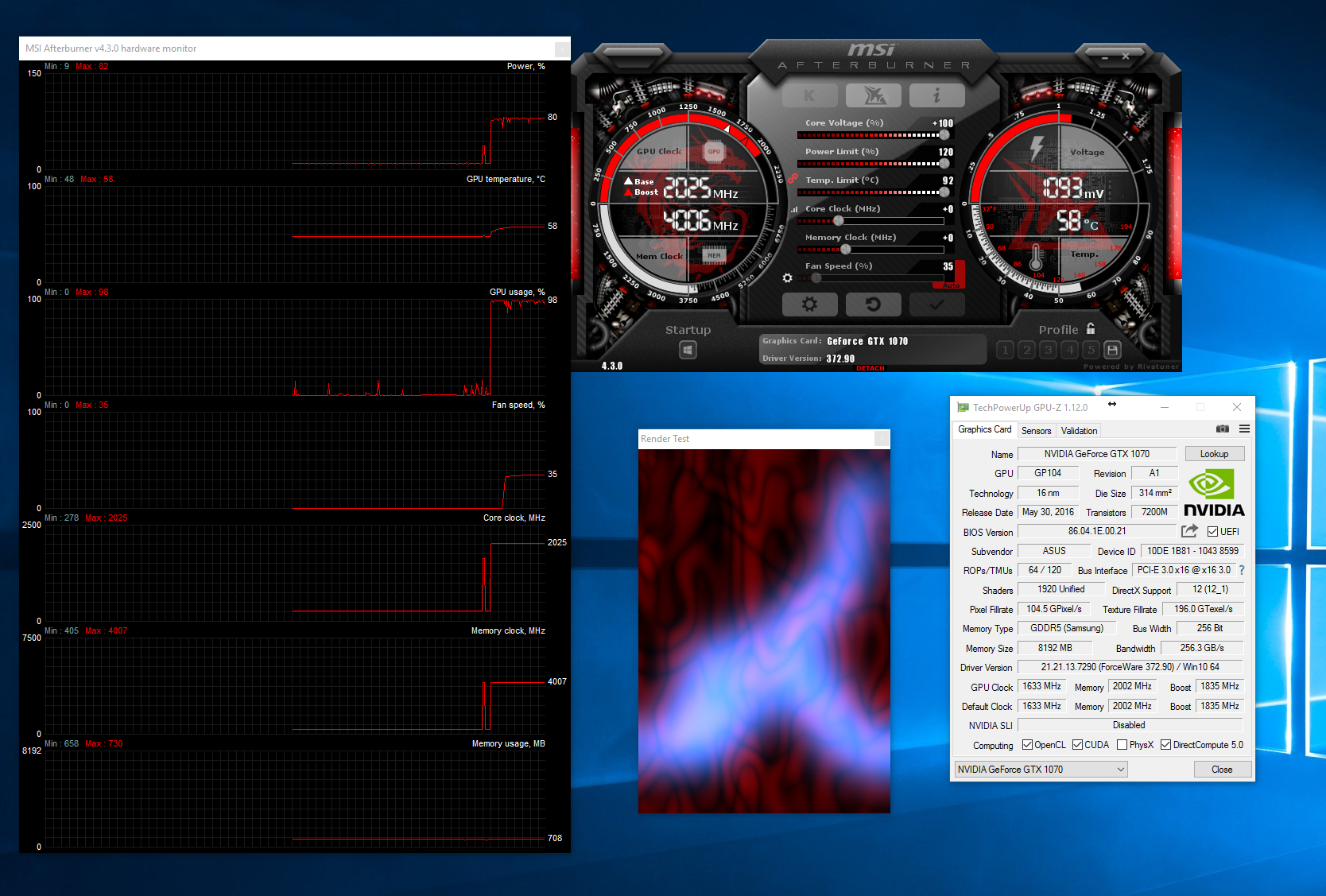The image size is (1326, 896).
Task: Select profile slot 5
Action: pyautogui.click(x=1091, y=350)
